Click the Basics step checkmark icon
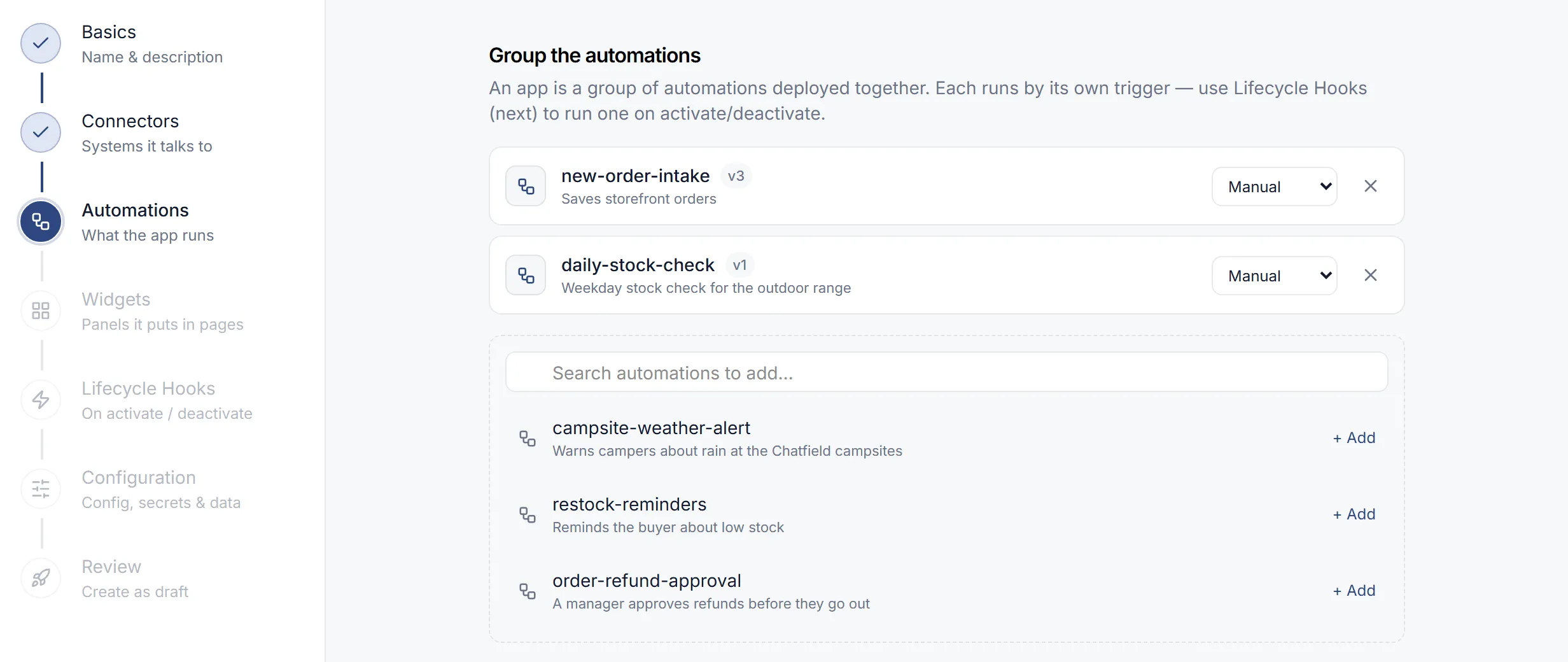1568x662 pixels. tap(41, 43)
